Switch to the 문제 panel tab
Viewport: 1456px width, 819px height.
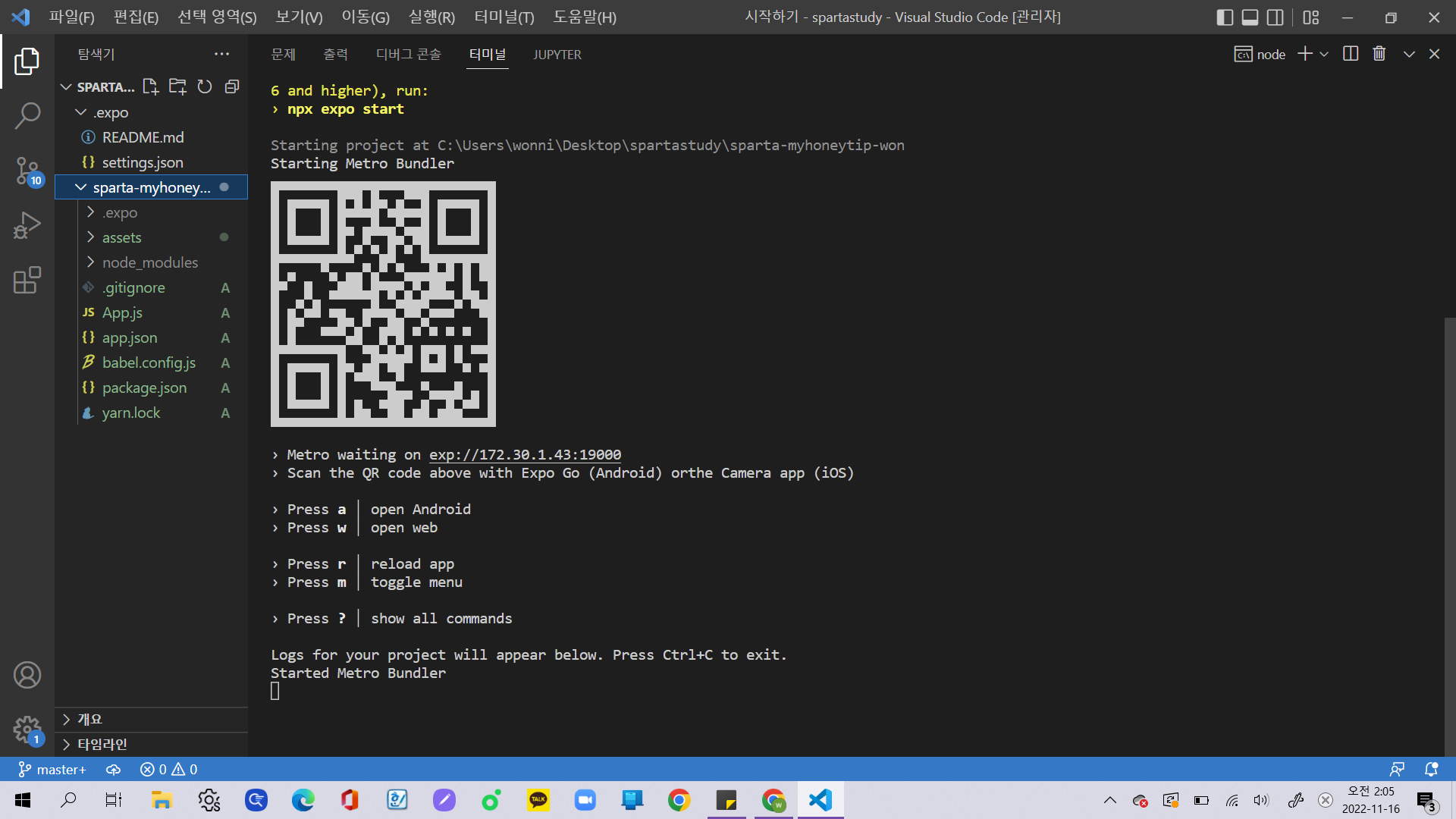[283, 54]
